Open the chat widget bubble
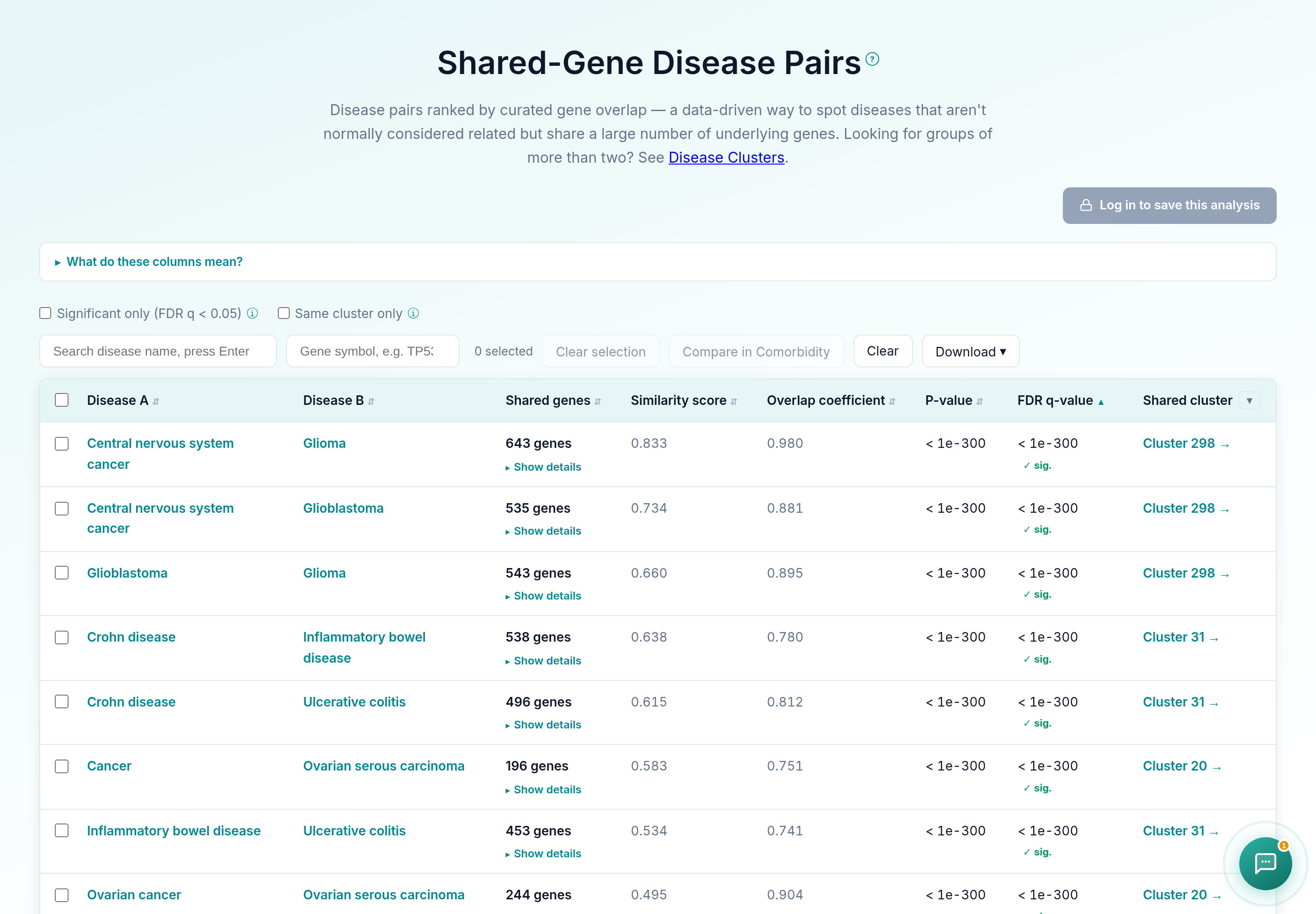Screen dimensions: 1316x914 (1265, 863)
